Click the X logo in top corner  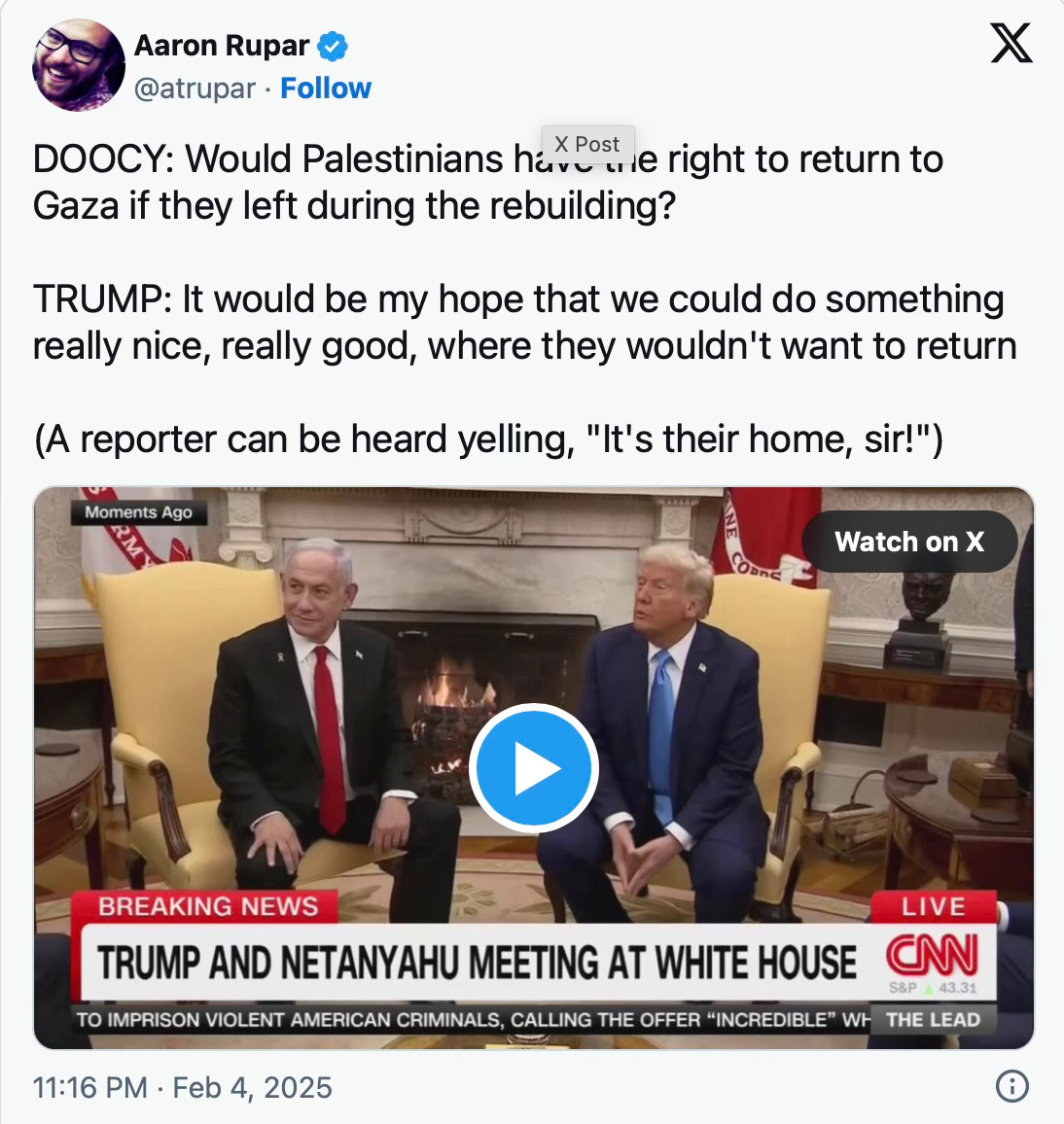pyautogui.click(x=1011, y=42)
